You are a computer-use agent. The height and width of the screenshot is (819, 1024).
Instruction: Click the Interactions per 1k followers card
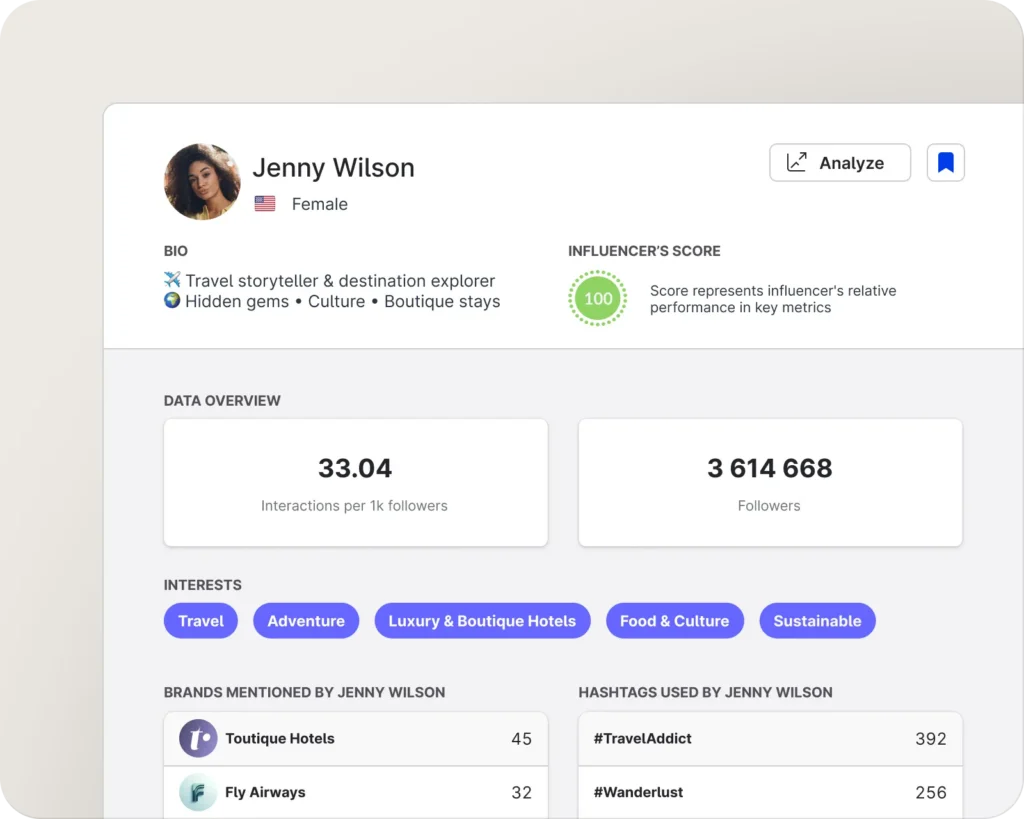[355, 483]
